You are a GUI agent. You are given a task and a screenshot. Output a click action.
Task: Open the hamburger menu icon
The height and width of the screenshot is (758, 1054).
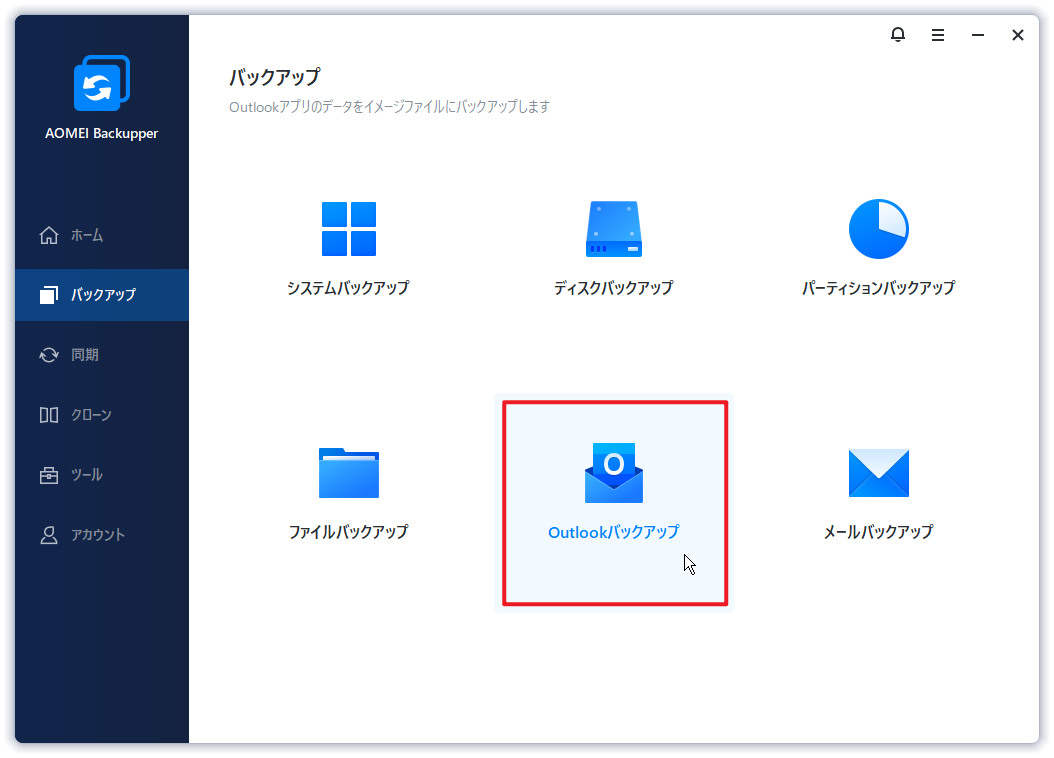click(938, 35)
